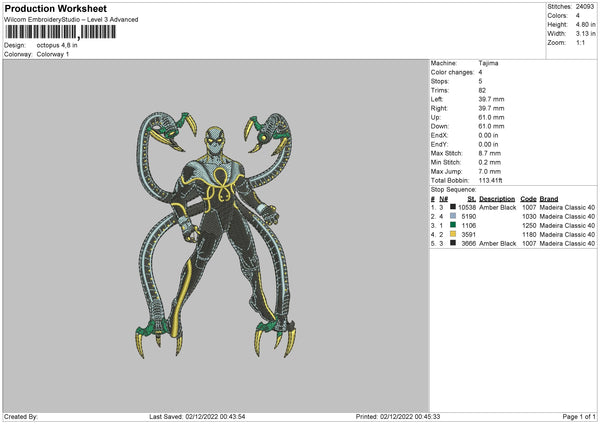Select stitch count 3591 in row 4

pos(469,235)
